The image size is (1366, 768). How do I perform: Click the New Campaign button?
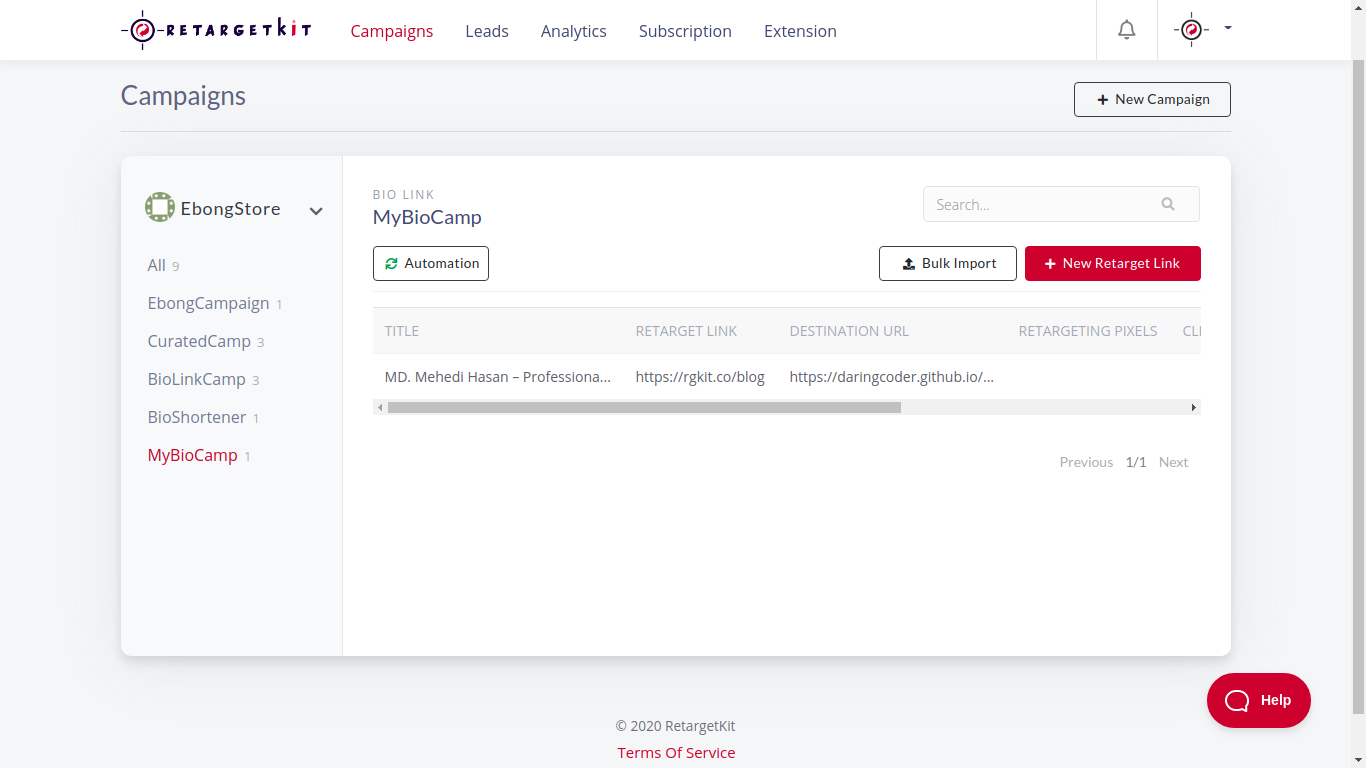point(1152,99)
